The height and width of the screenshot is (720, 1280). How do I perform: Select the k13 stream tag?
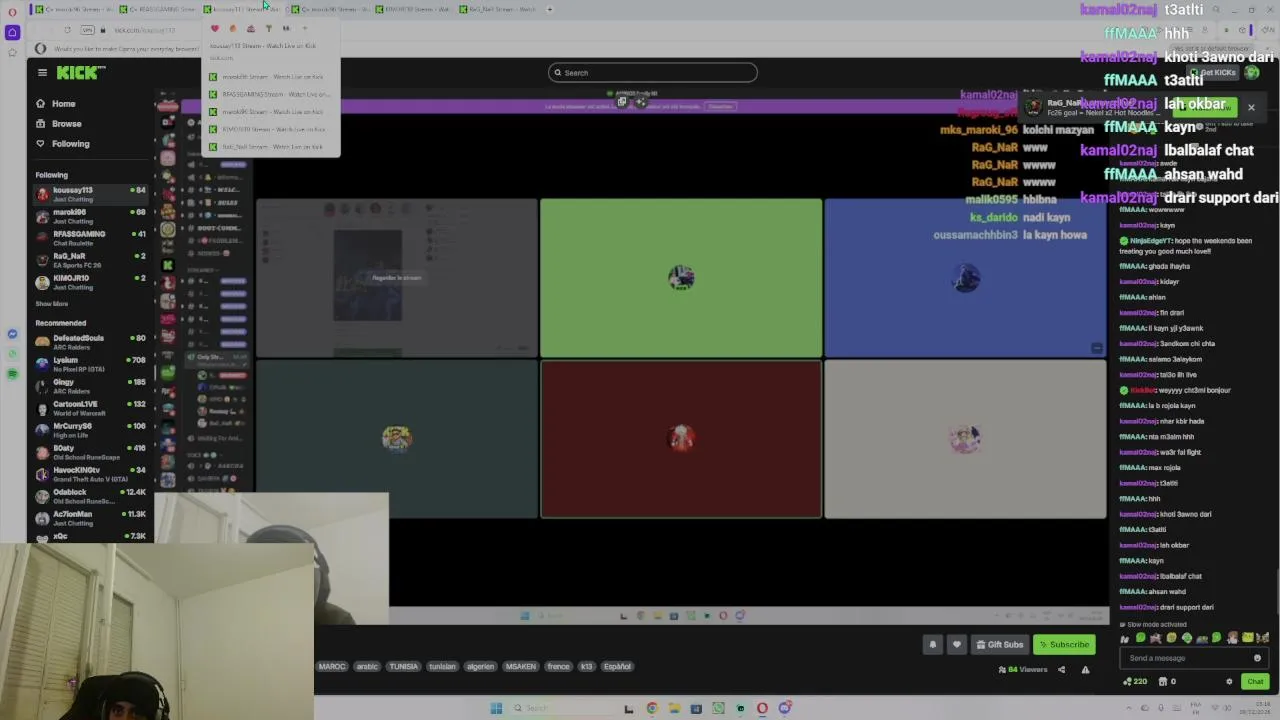tap(587, 667)
